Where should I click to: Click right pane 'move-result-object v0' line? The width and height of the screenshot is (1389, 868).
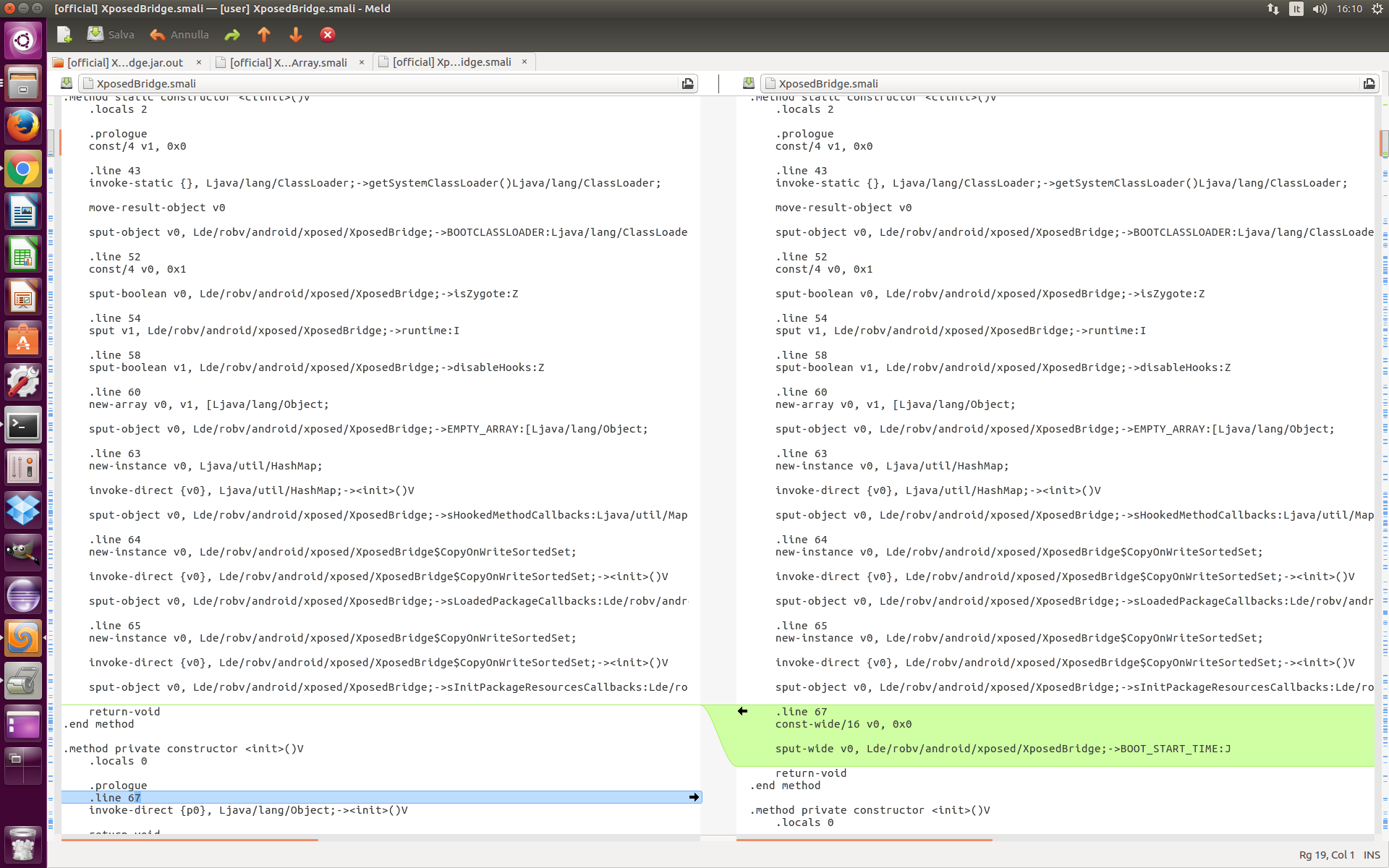click(844, 208)
